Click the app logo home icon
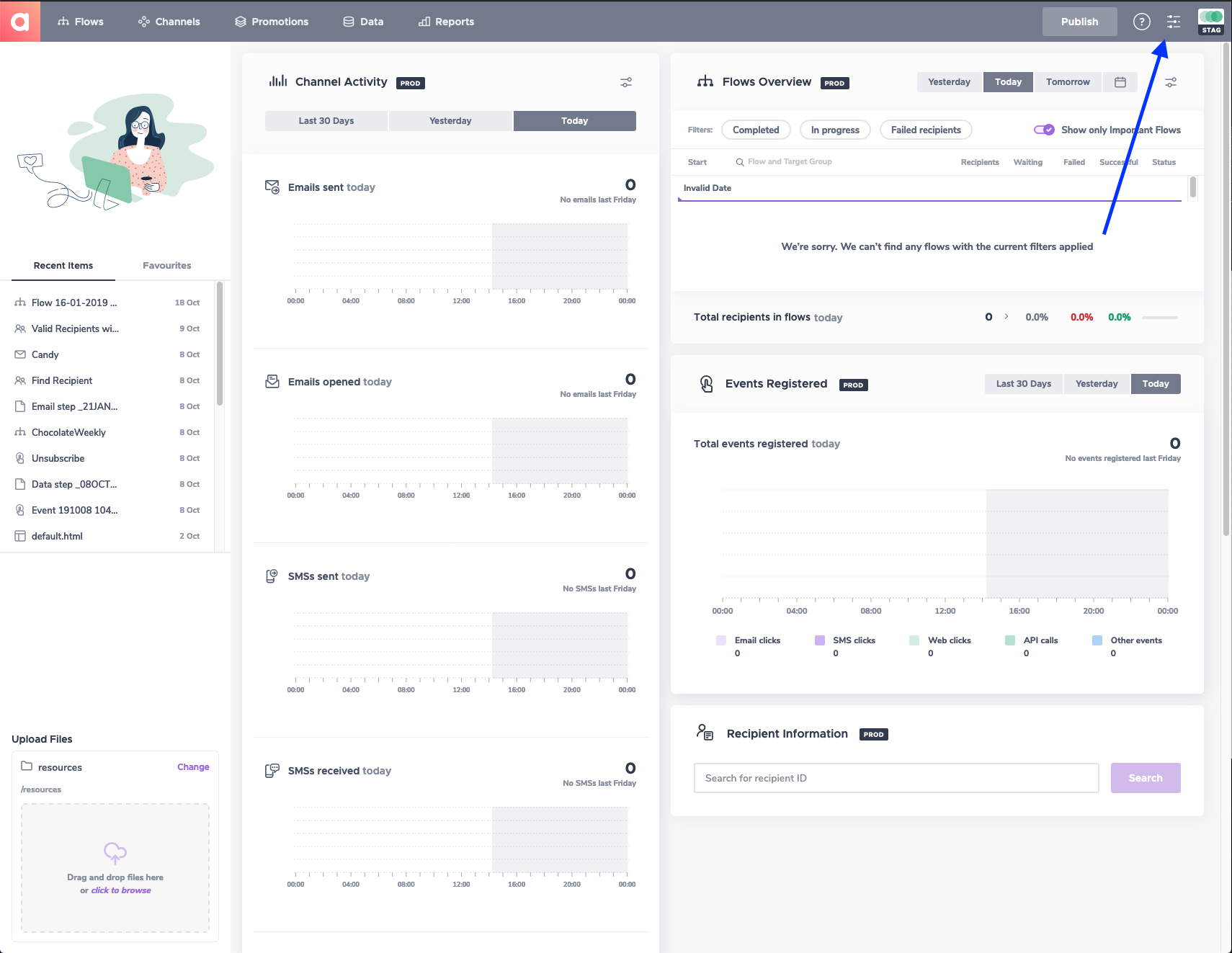The height and width of the screenshot is (953, 1232). coord(20,21)
